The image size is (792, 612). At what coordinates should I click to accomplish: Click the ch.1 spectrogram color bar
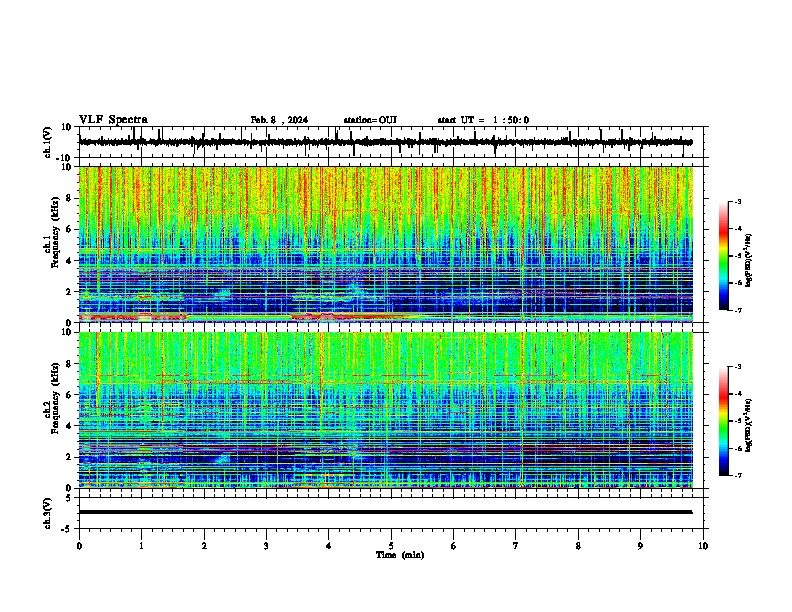(x=723, y=256)
